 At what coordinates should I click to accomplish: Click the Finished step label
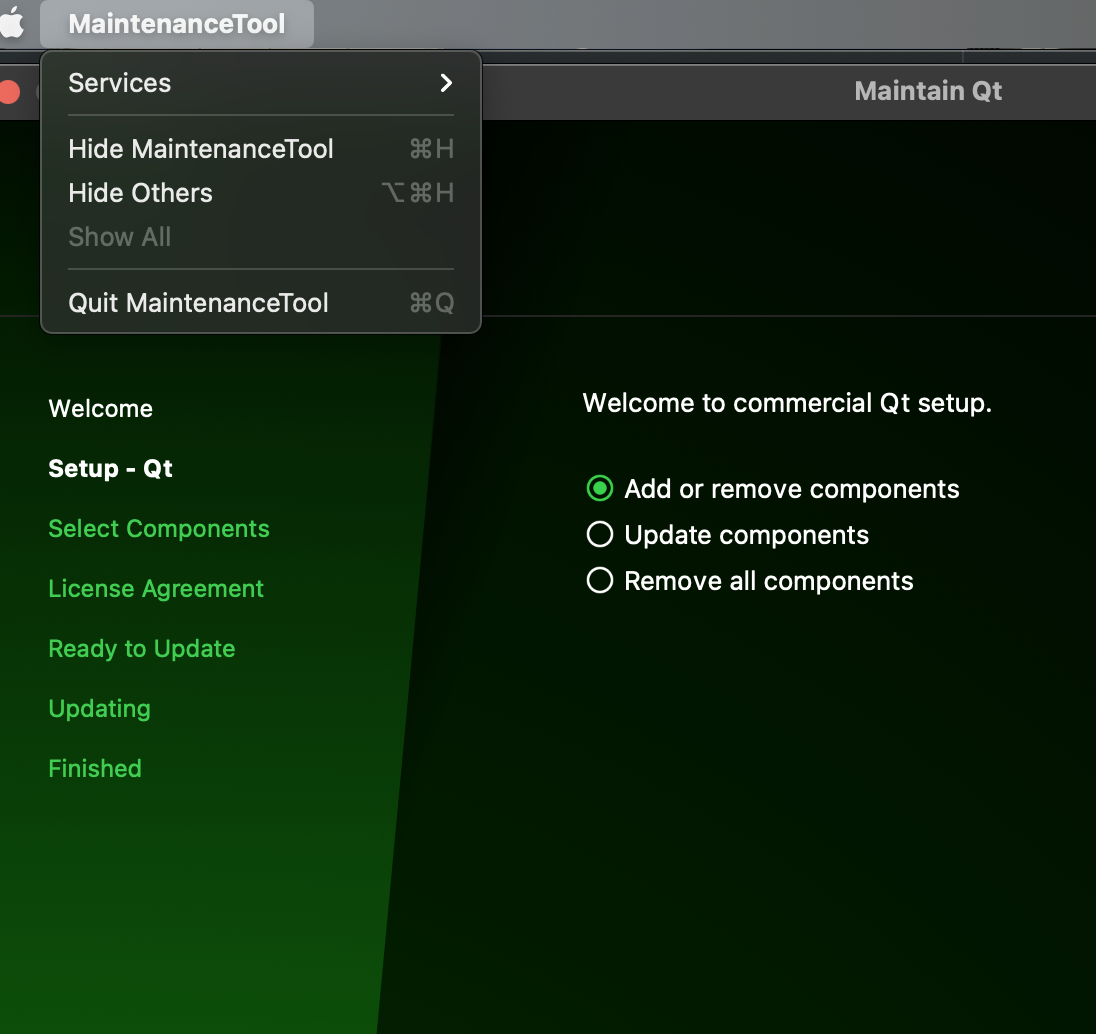95,768
